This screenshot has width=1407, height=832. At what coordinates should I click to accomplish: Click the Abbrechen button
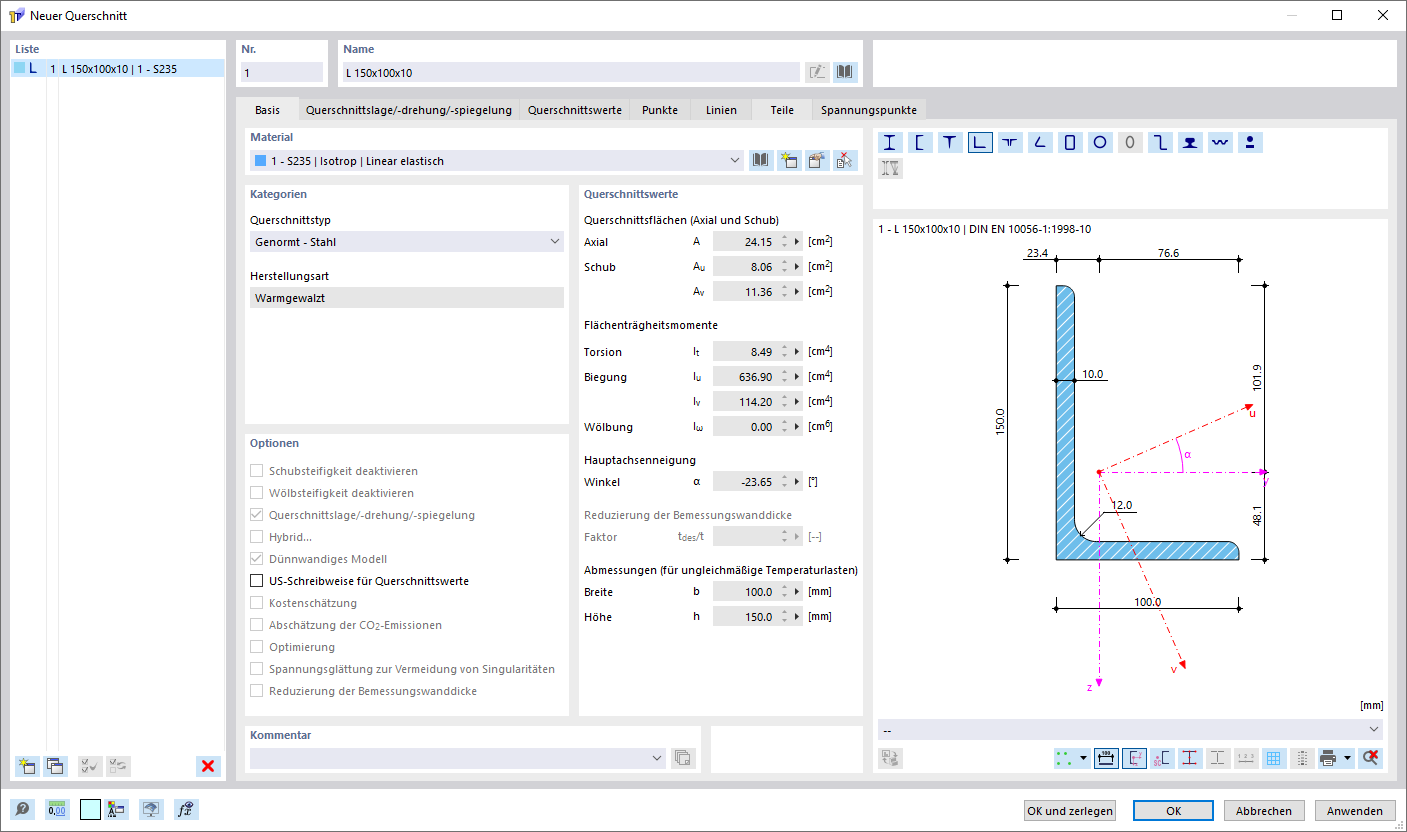point(1264,811)
